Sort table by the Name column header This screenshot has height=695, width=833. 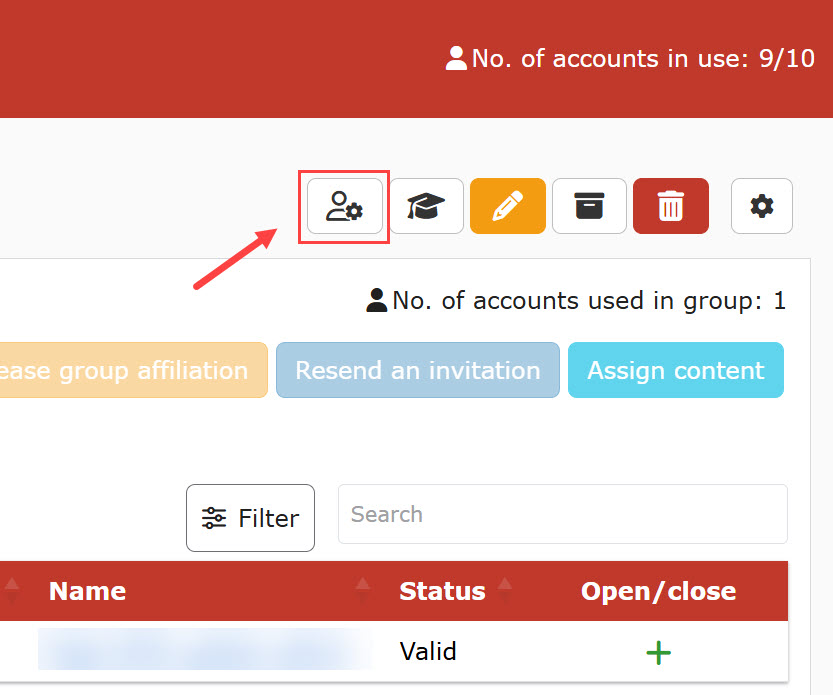click(87, 591)
